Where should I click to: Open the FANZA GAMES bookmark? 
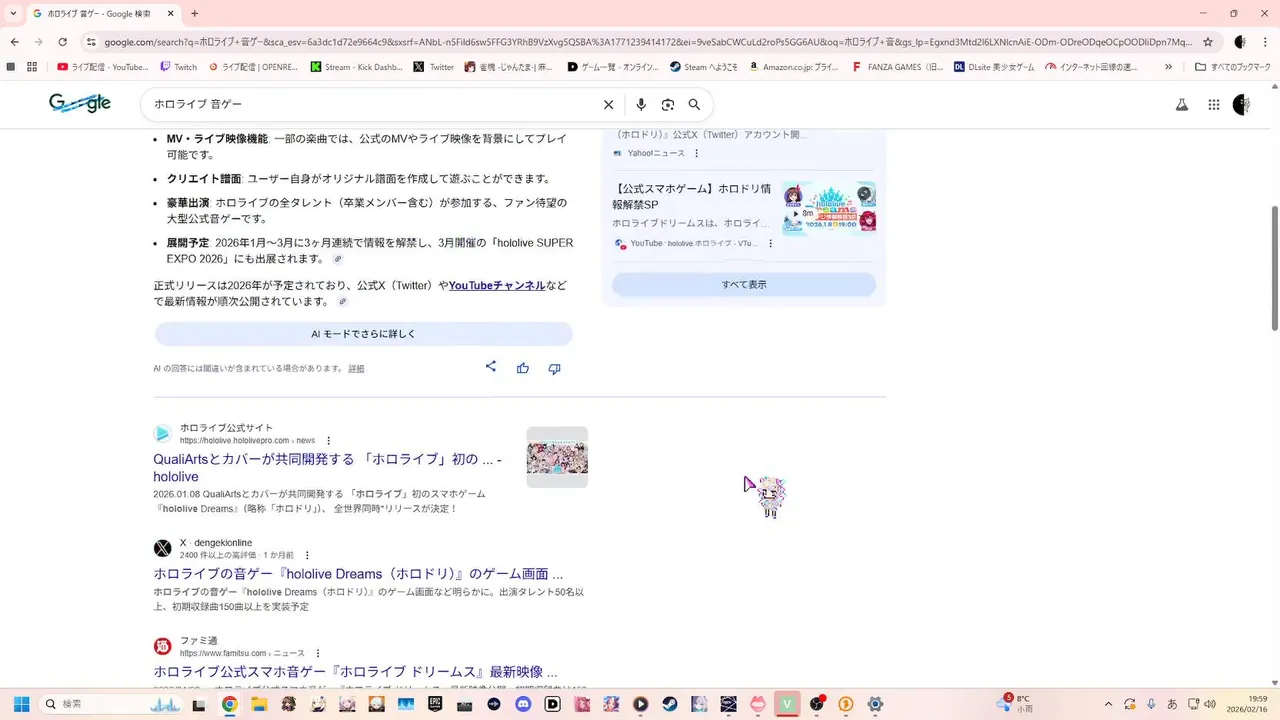[x=898, y=67]
